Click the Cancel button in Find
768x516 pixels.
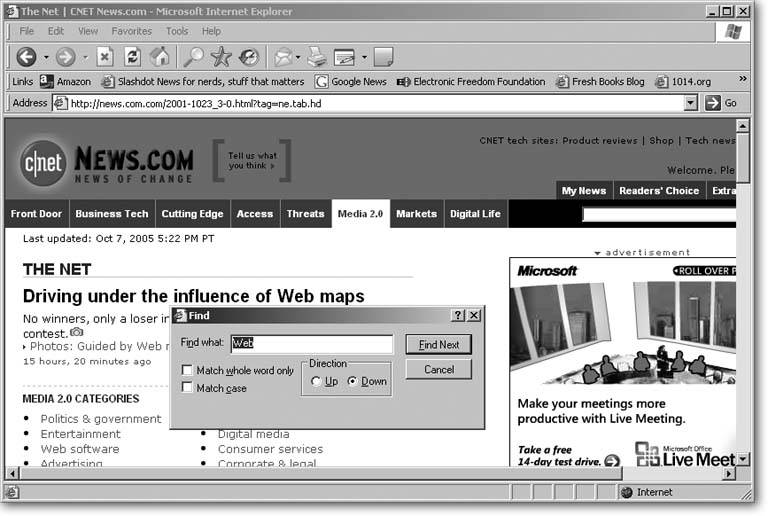[439, 370]
